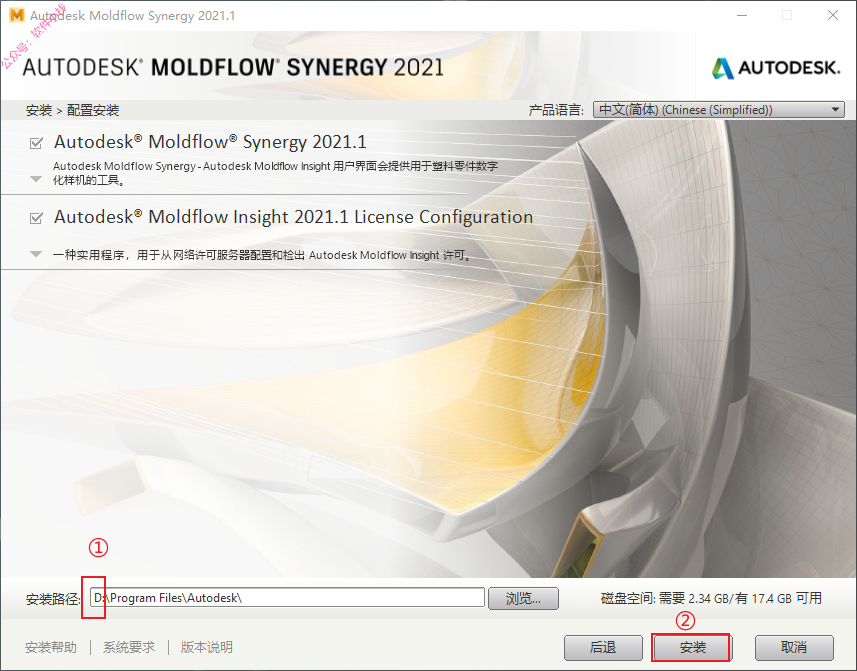Click the Autodesk logo at top right
This screenshot has width=857, height=671.
775,68
